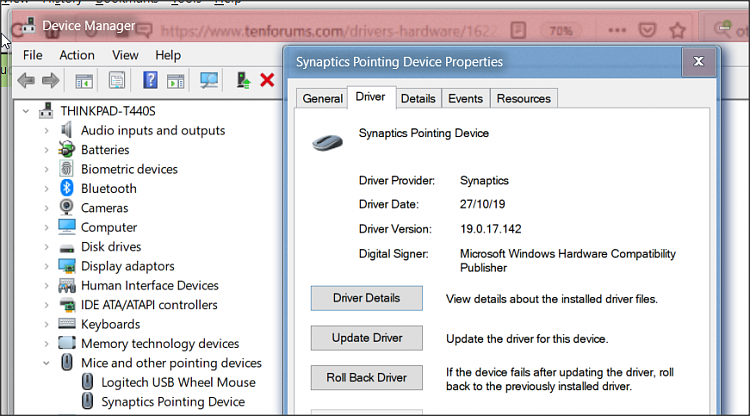Image resolution: width=750 pixels, height=416 pixels.
Task: Switch to the Events tab
Action: point(465,99)
